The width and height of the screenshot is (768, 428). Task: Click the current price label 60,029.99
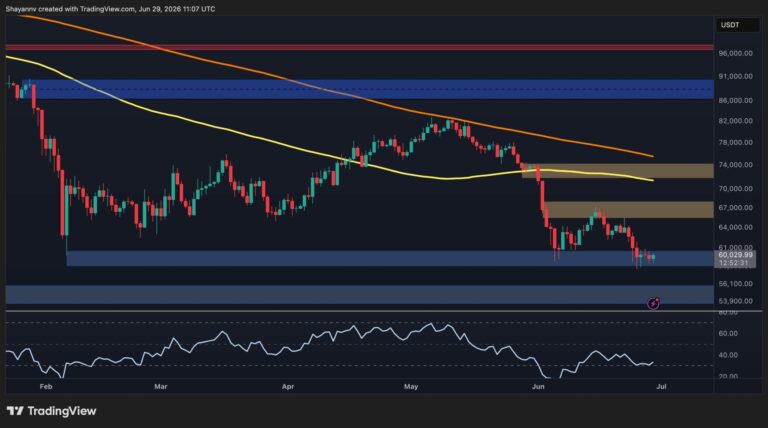click(x=735, y=255)
